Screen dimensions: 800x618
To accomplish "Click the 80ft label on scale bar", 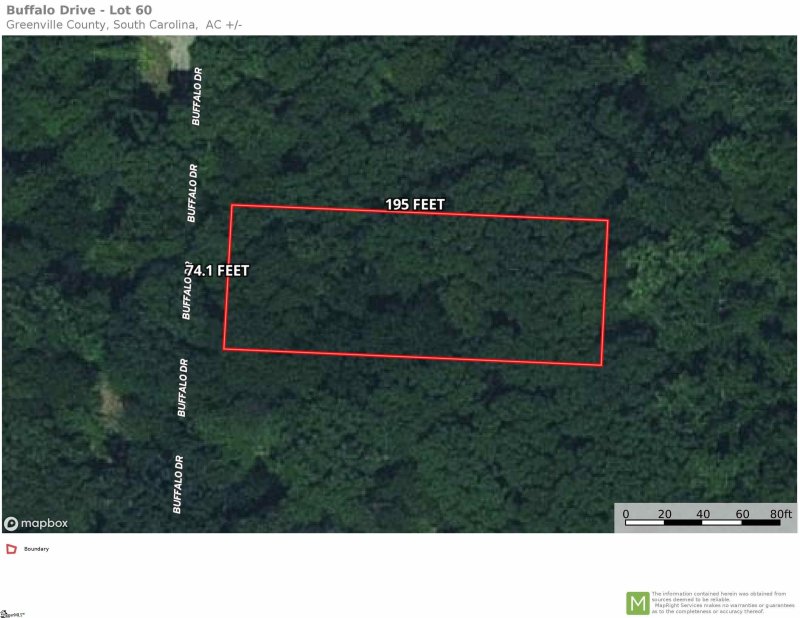I will 781,513.
